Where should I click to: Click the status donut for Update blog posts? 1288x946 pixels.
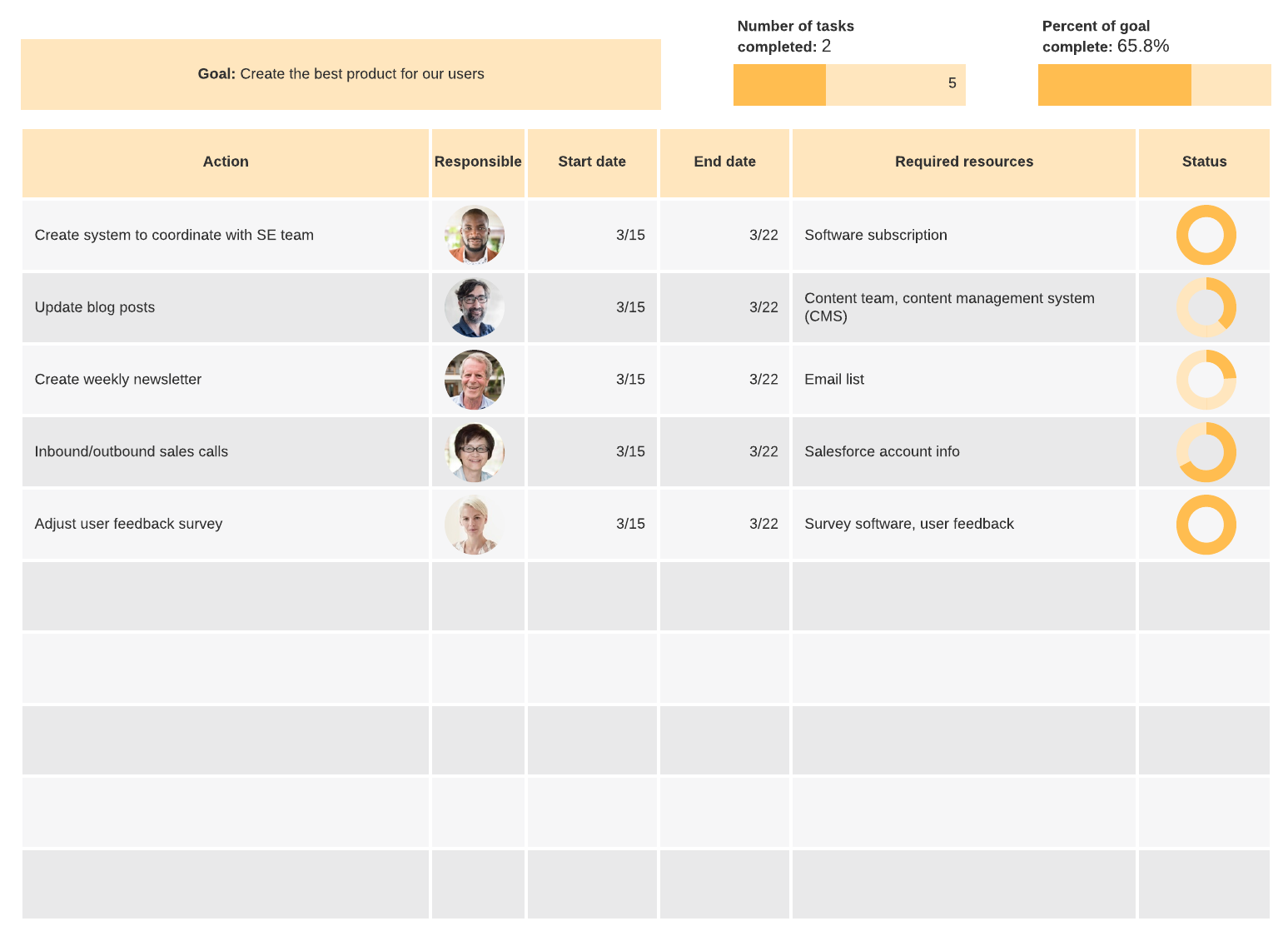coord(1206,307)
